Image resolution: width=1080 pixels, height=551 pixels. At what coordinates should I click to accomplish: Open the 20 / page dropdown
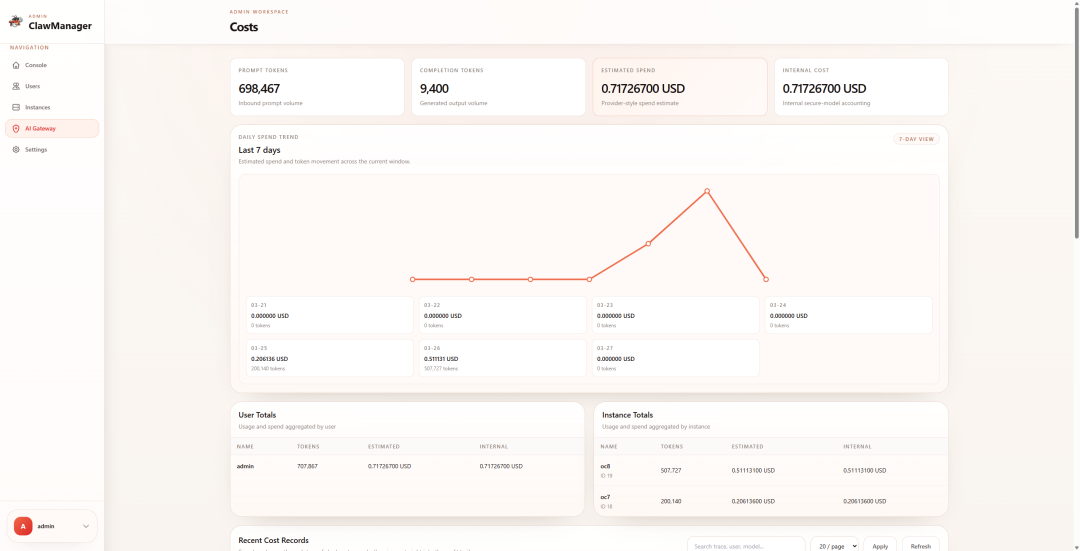pos(834,546)
